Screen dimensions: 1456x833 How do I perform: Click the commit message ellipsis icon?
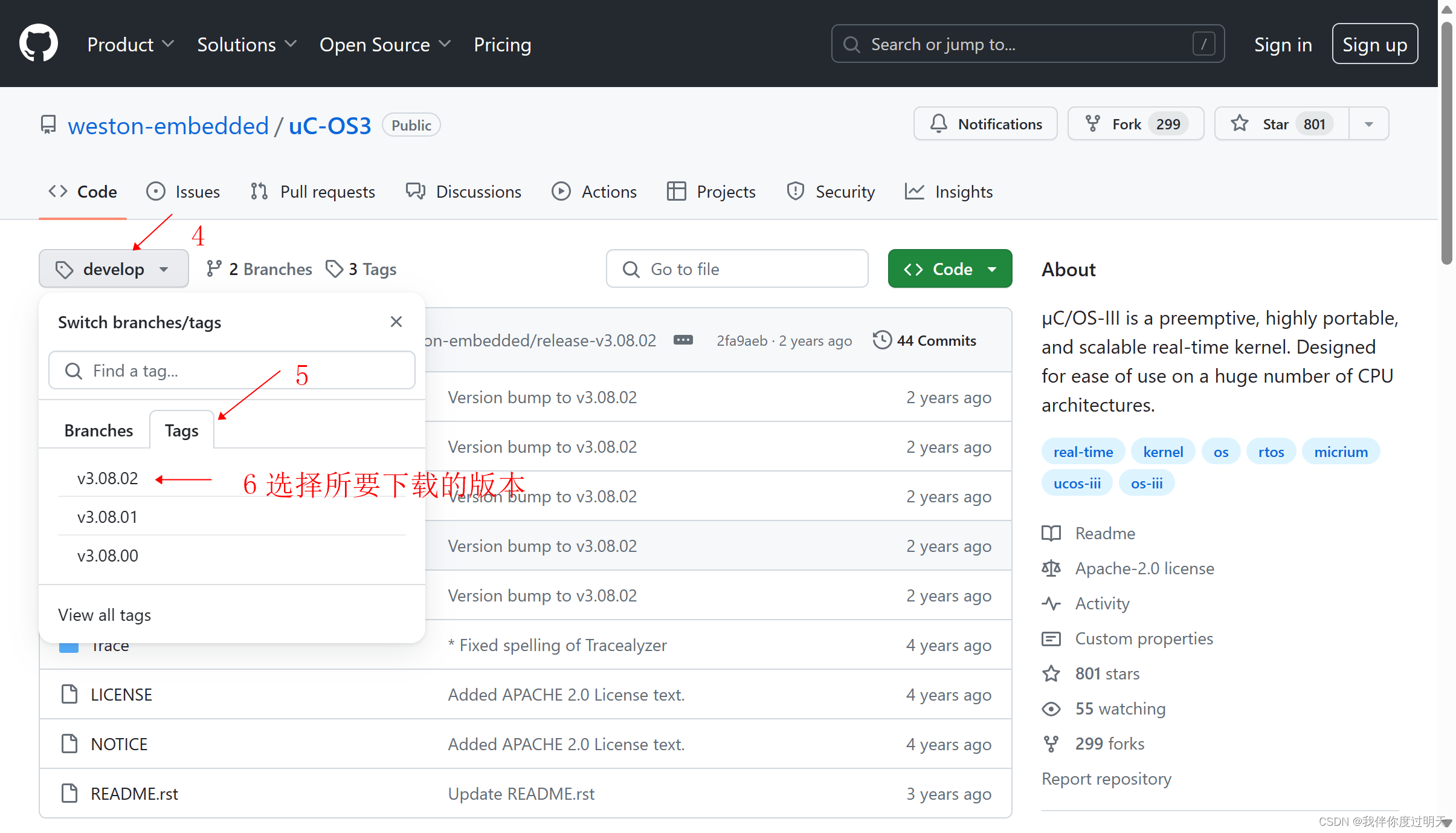click(x=683, y=340)
